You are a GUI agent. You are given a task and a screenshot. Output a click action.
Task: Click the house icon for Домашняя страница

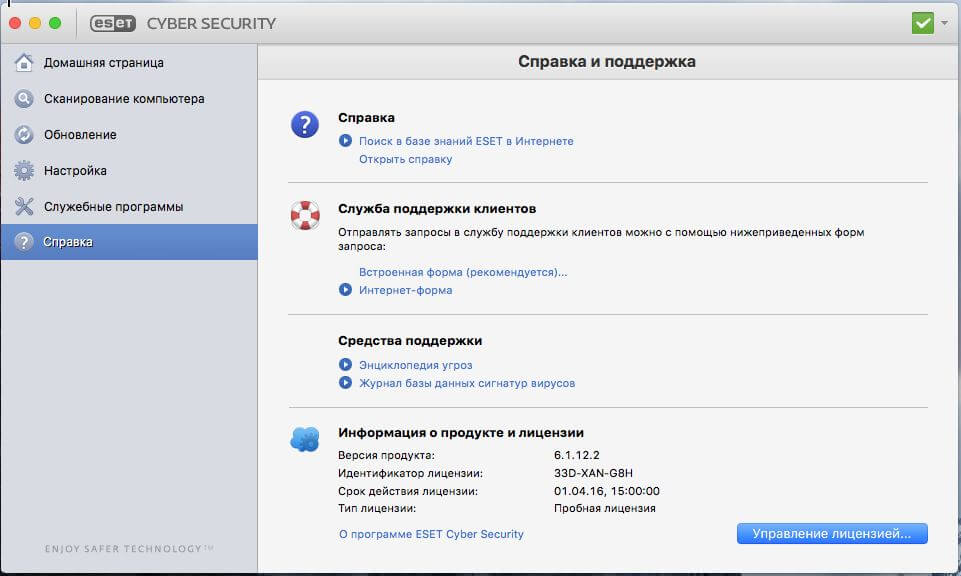(24, 63)
